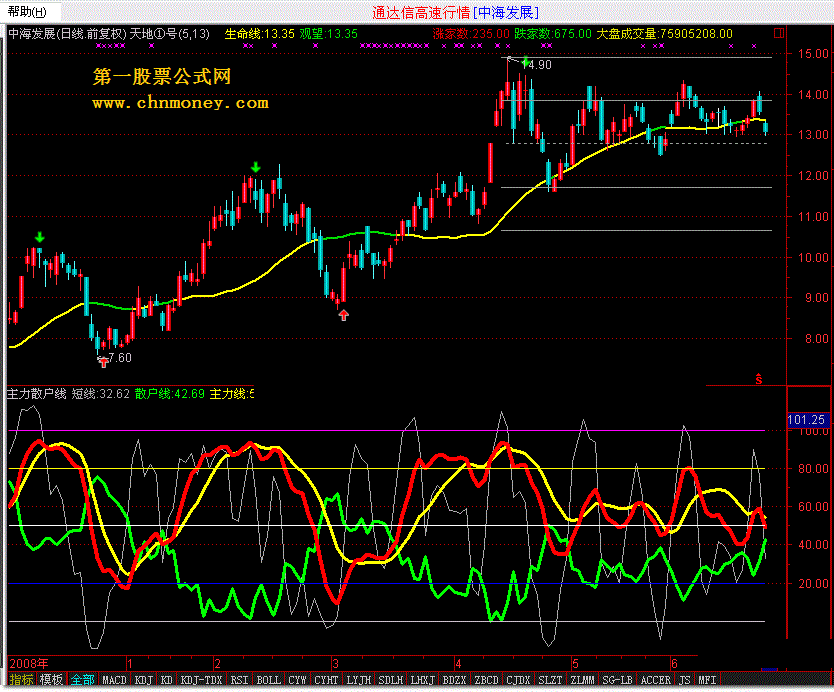Switch to the LHXJ indicator tab
The image size is (834, 692).
point(423,680)
